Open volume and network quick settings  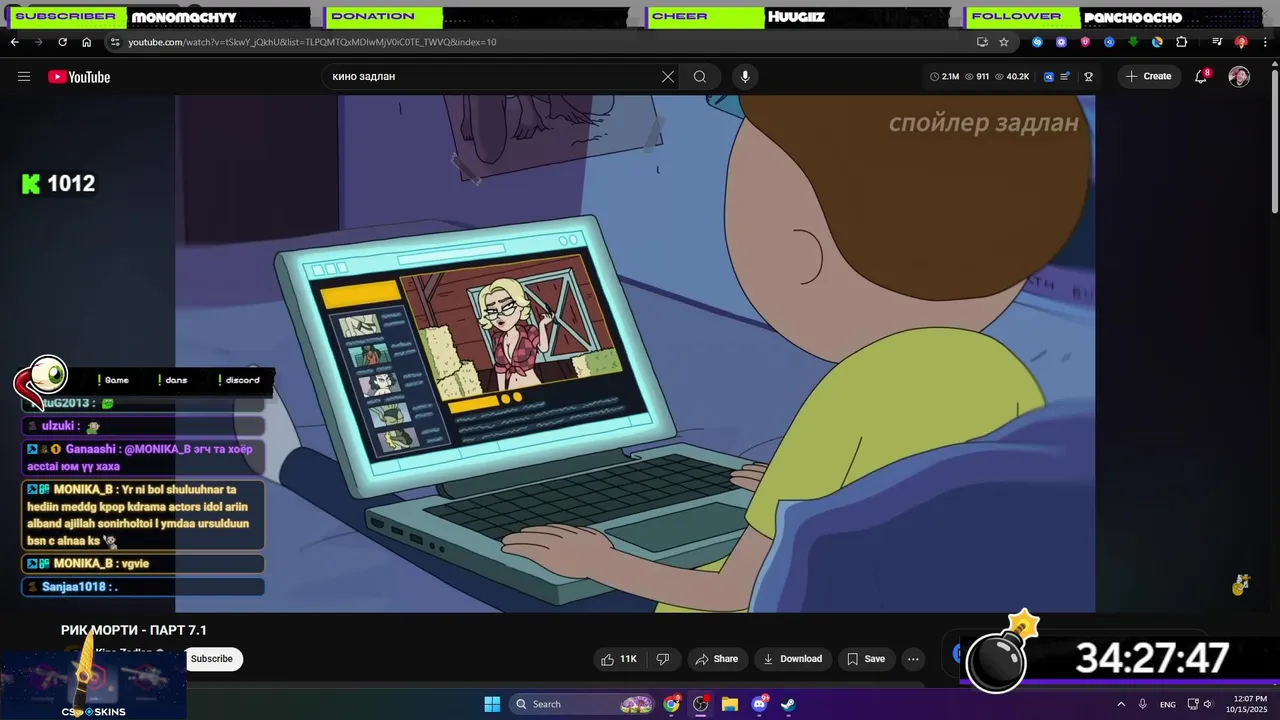1200,704
